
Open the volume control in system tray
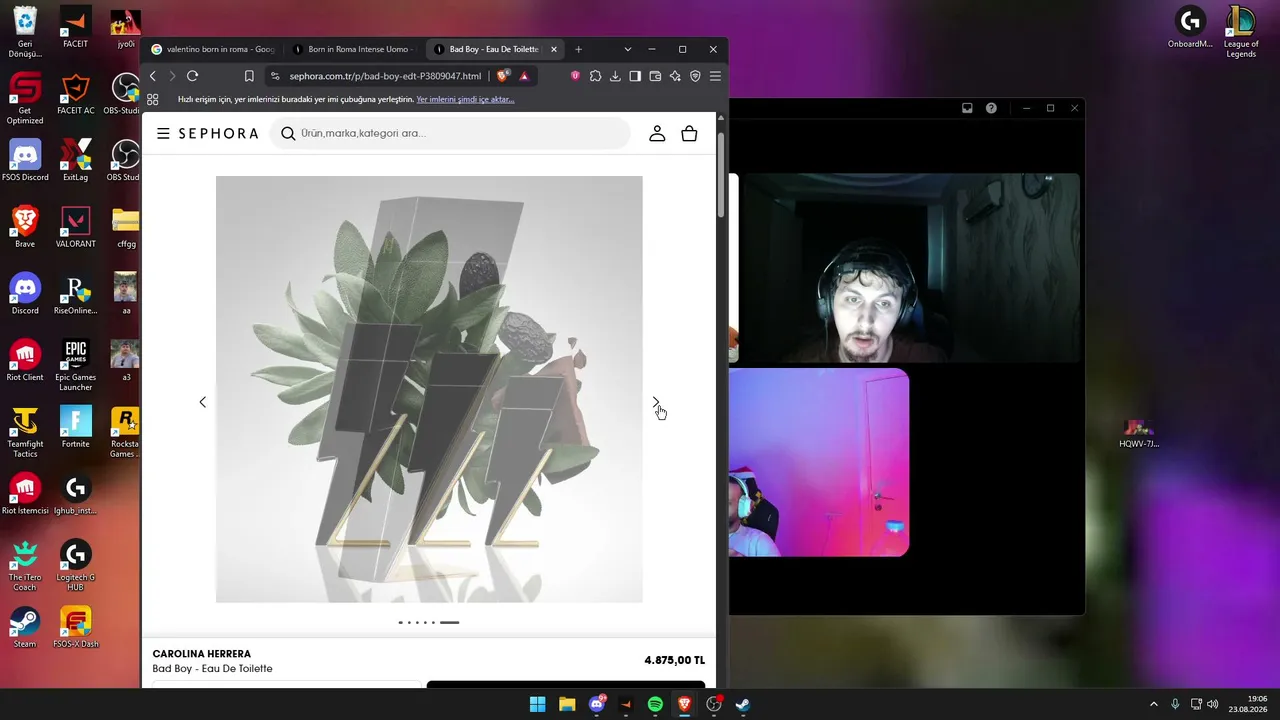pos(1213,704)
